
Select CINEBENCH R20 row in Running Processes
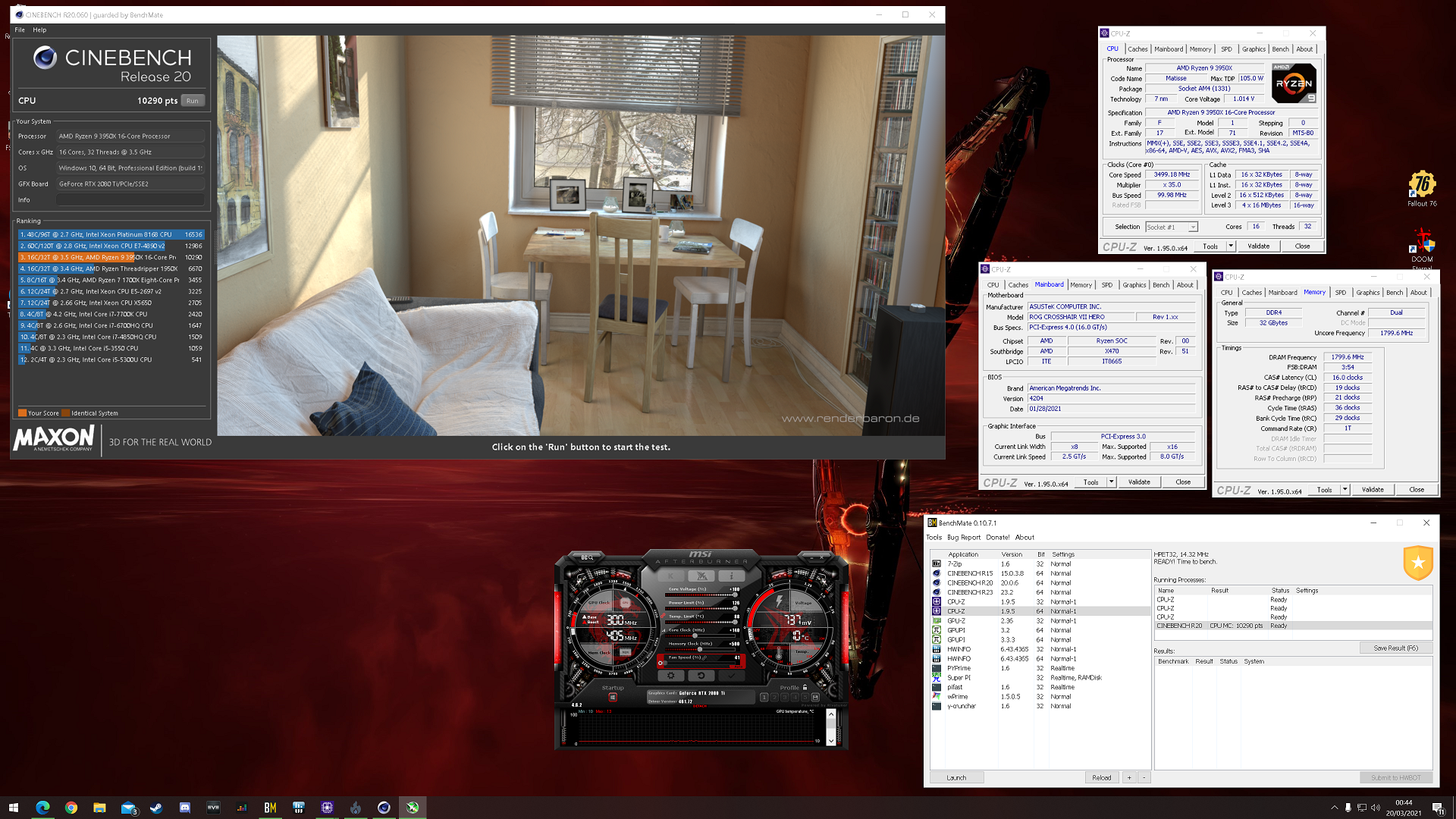pyautogui.click(x=1293, y=626)
